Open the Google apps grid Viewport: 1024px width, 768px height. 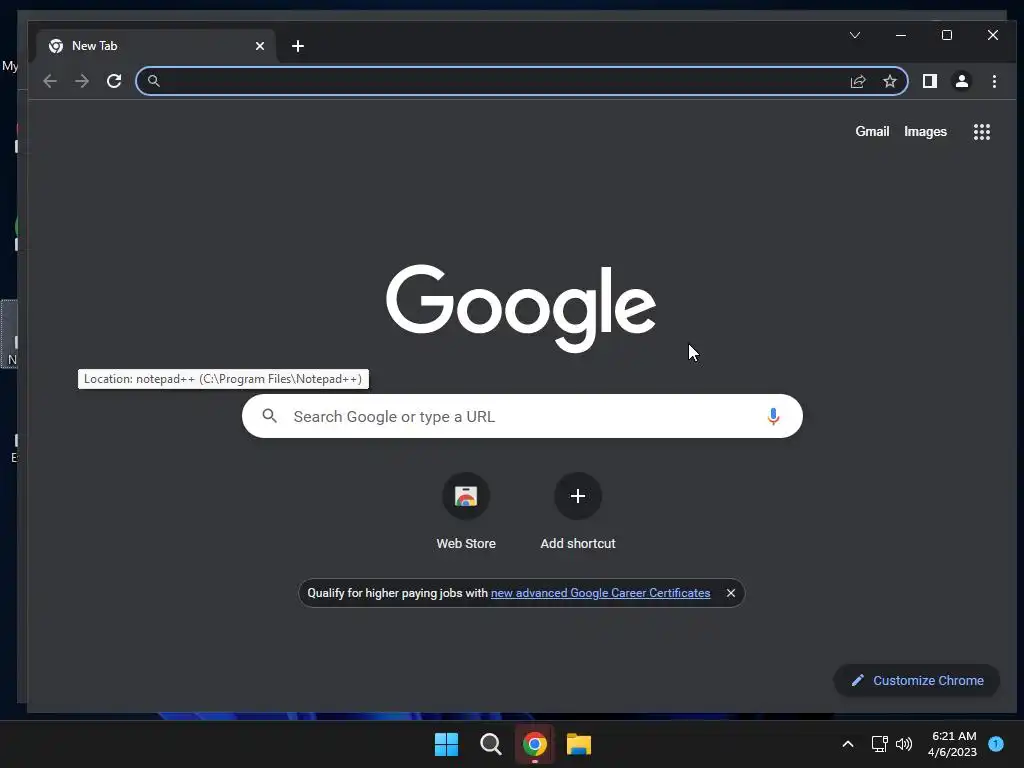982,132
